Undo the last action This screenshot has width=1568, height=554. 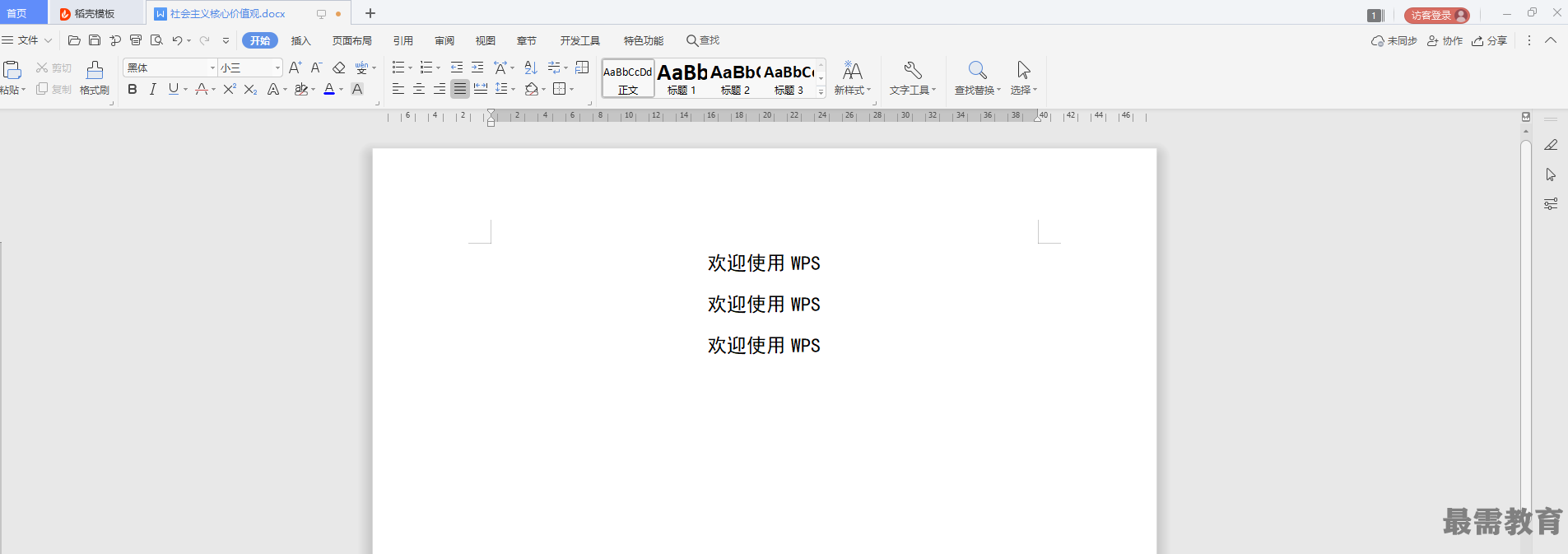pos(177,40)
